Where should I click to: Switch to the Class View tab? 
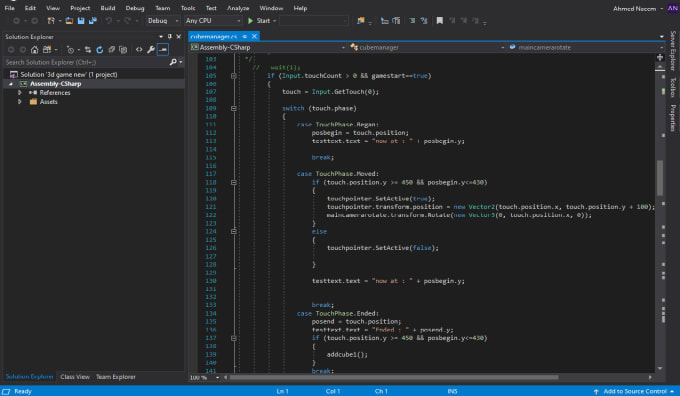click(75, 376)
